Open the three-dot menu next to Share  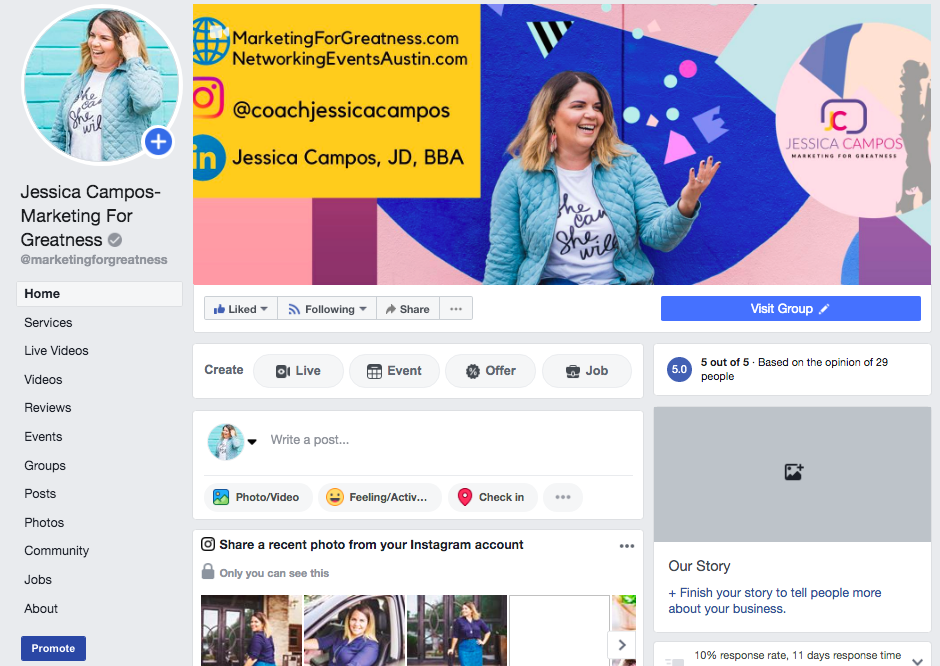(x=456, y=309)
